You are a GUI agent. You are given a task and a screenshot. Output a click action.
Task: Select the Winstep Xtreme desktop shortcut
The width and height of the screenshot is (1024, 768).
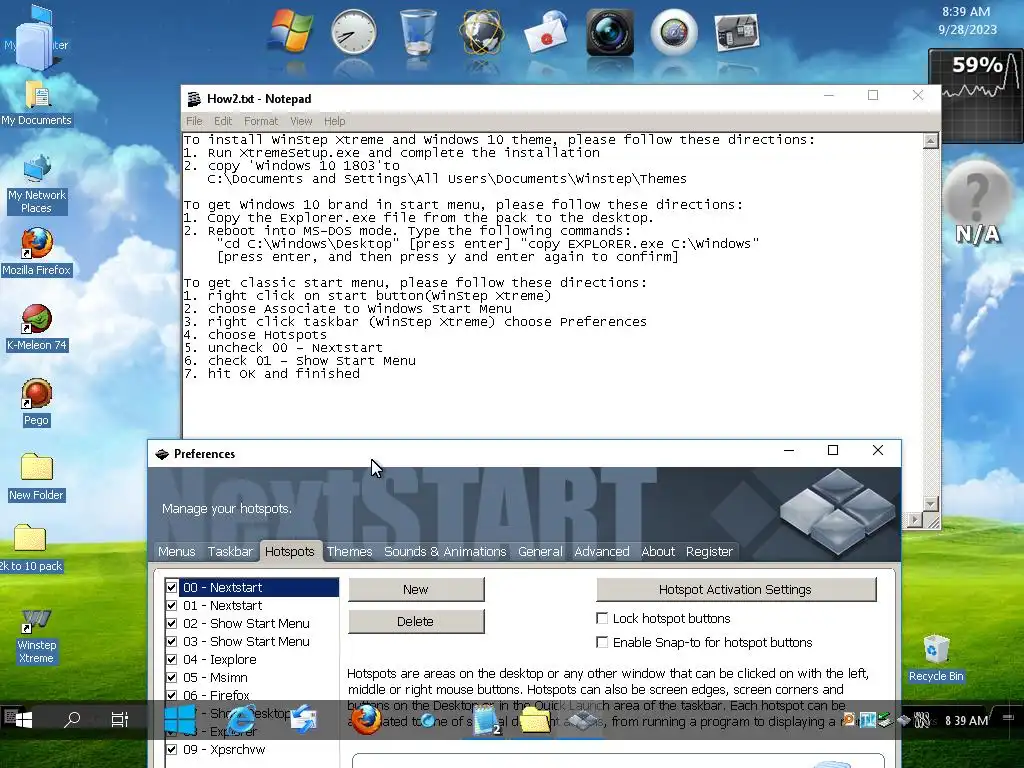[x=37, y=637]
